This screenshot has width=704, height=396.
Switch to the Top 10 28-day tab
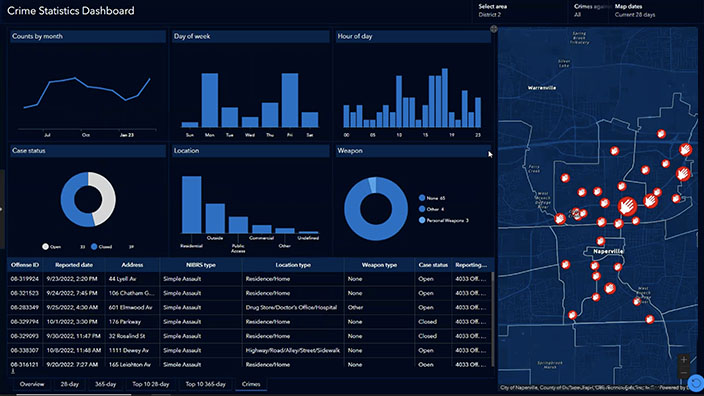(151, 384)
